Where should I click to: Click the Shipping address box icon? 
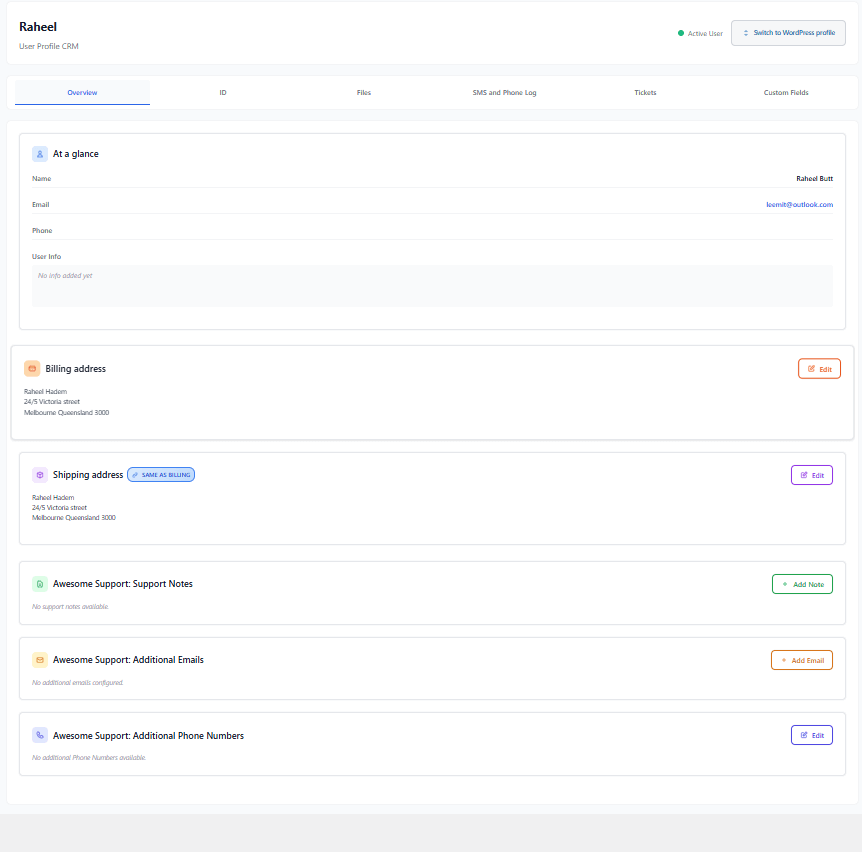[40, 475]
